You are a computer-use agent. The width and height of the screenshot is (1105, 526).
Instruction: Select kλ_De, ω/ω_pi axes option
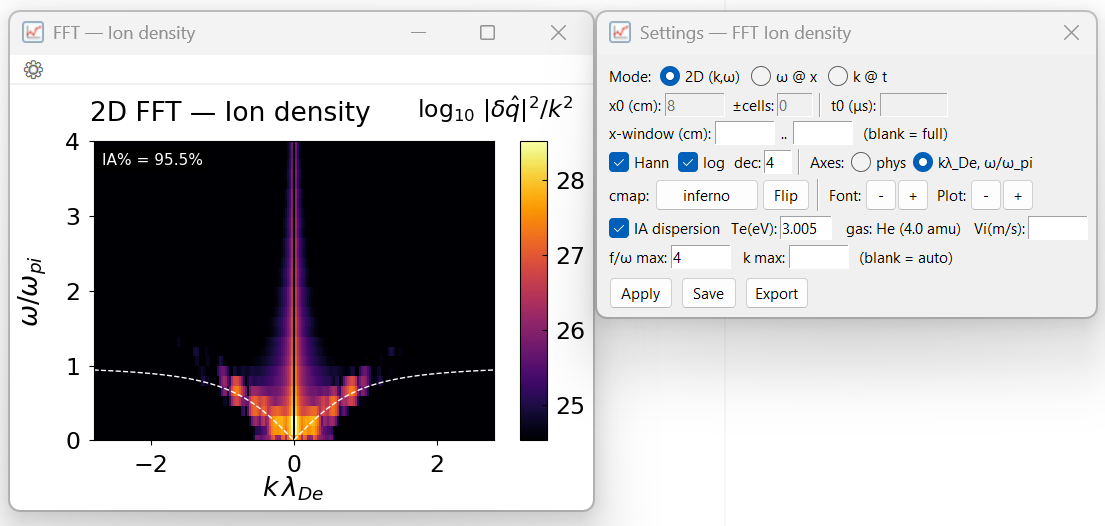(973, 163)
